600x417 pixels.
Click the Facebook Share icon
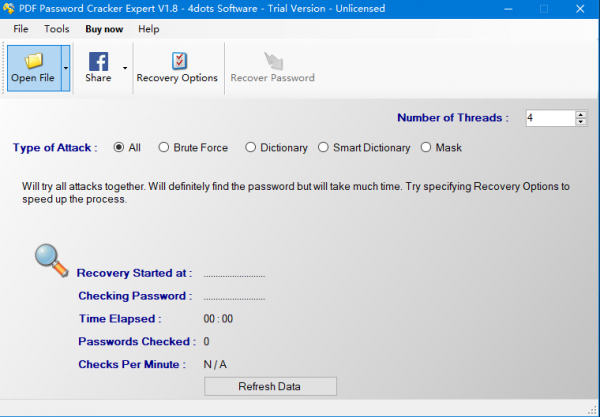pos(98,61)
